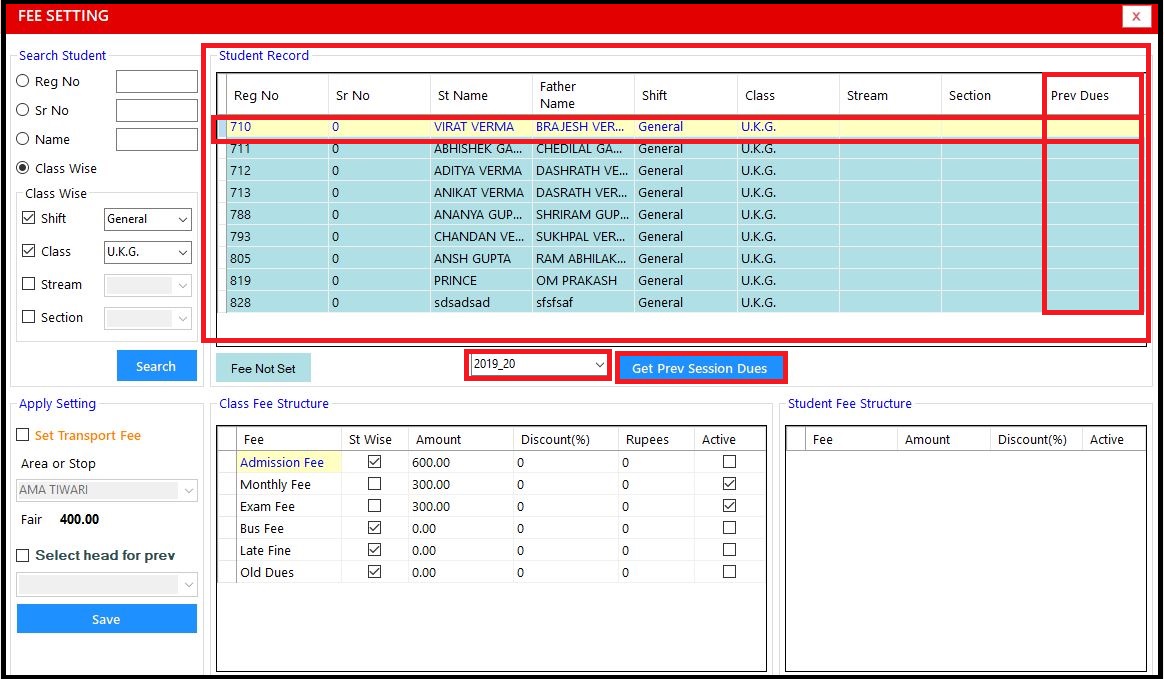Activate the Admission Fee Active checkbox
The height and width of the screenshot is (679, 1164).
[729, 462]
